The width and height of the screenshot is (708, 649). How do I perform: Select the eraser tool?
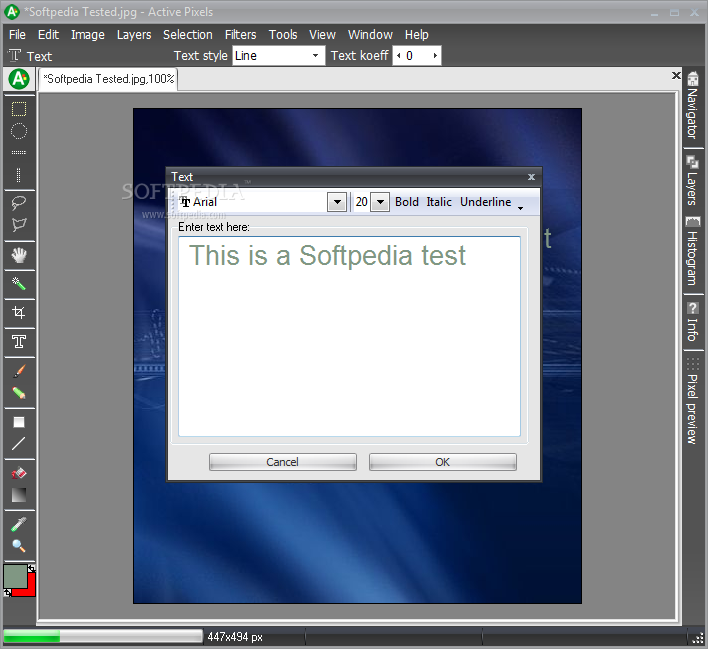[x=19, y=473]
